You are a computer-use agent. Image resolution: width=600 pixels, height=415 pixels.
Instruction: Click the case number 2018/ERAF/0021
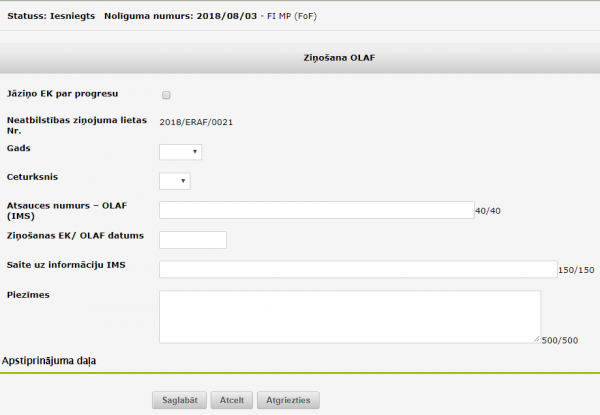click(x=195, y=122)
